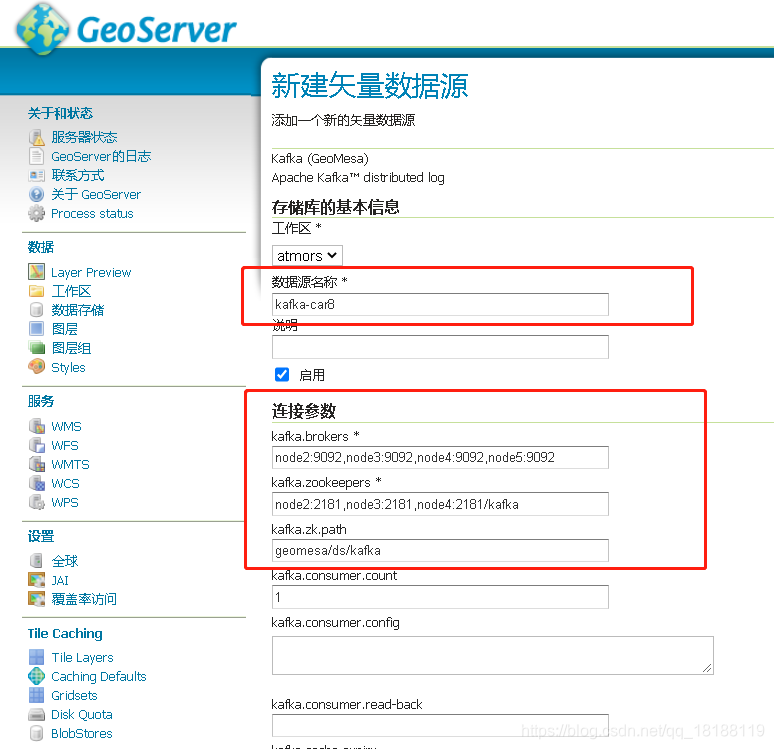Open Caching Defaults link
The width and height of the screenshot is (774, 749).
click(x=99, y=676)
